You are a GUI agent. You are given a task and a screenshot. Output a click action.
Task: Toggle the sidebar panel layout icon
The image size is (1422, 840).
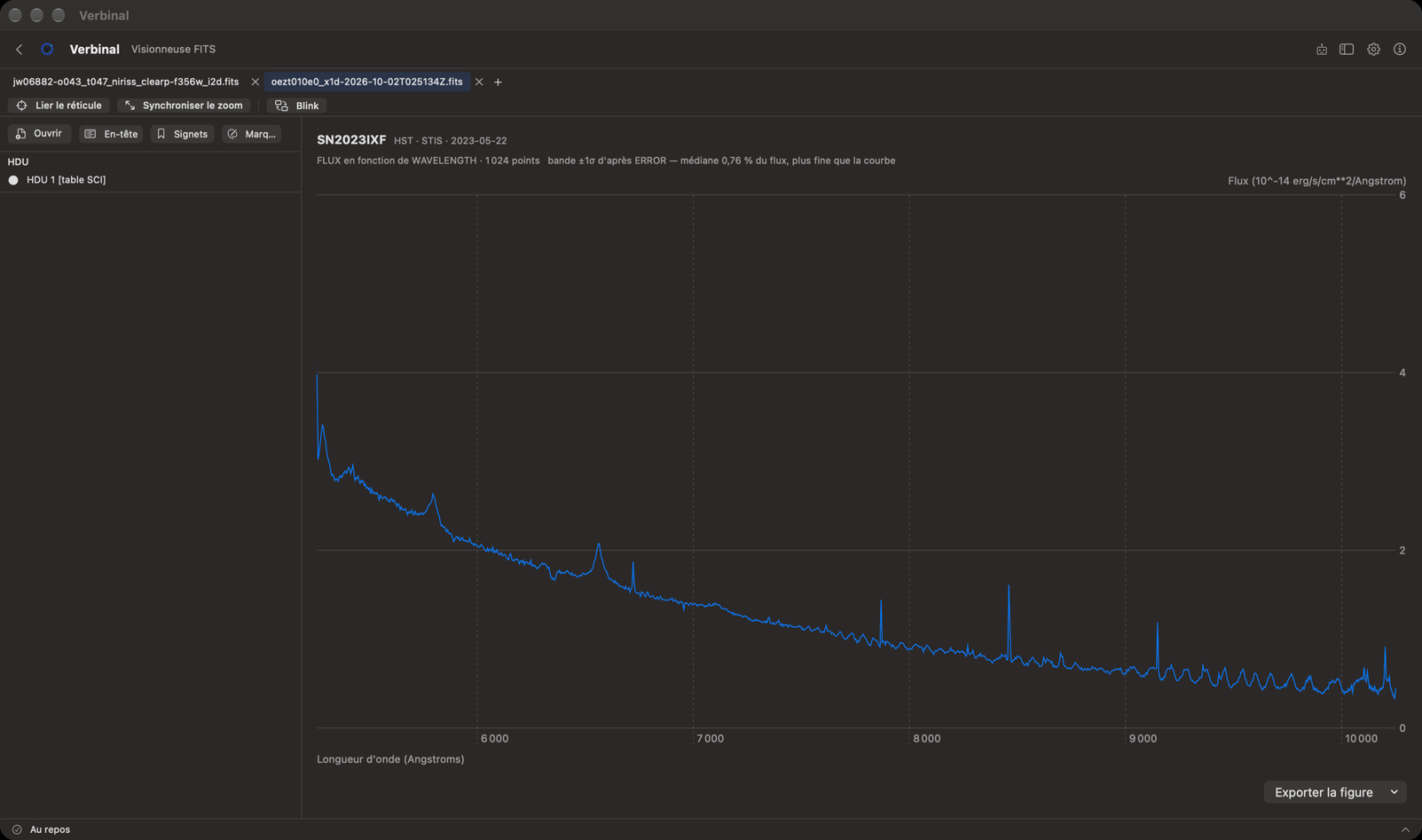pos(1347,50)
